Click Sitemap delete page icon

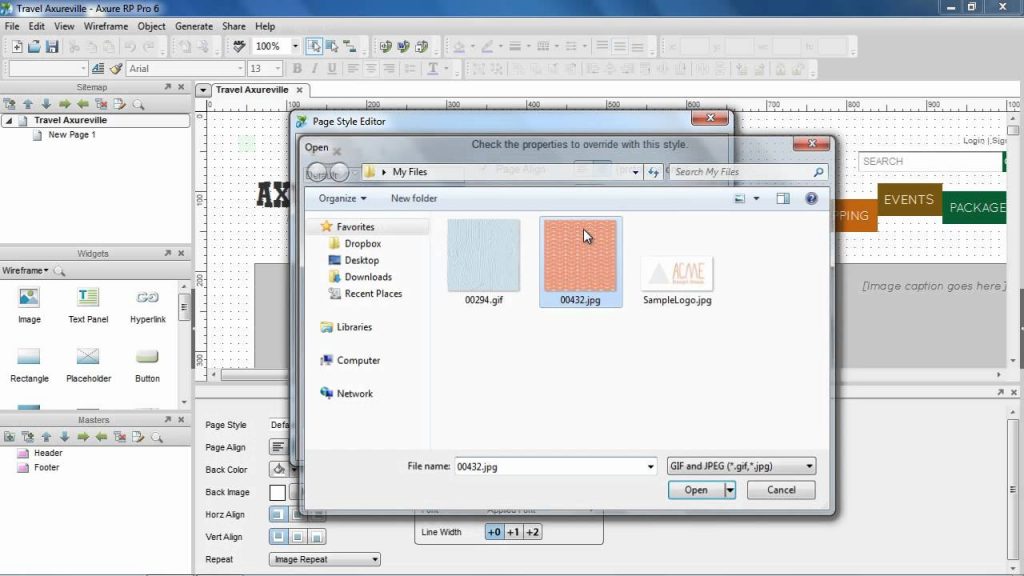coord(101,104)
